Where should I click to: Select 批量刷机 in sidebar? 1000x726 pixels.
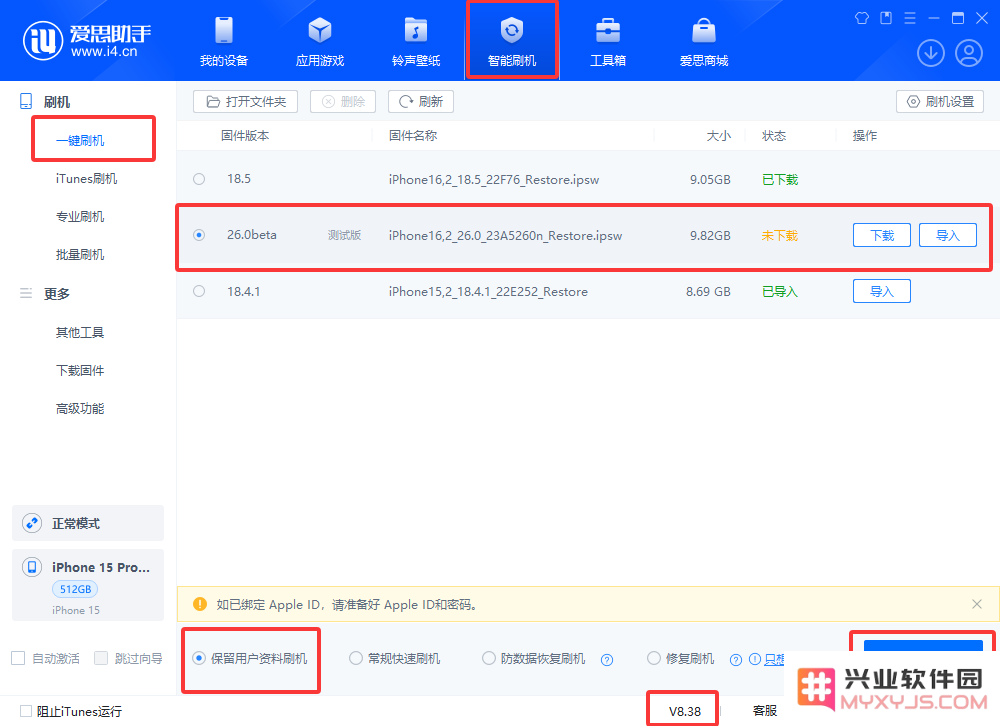80,255
